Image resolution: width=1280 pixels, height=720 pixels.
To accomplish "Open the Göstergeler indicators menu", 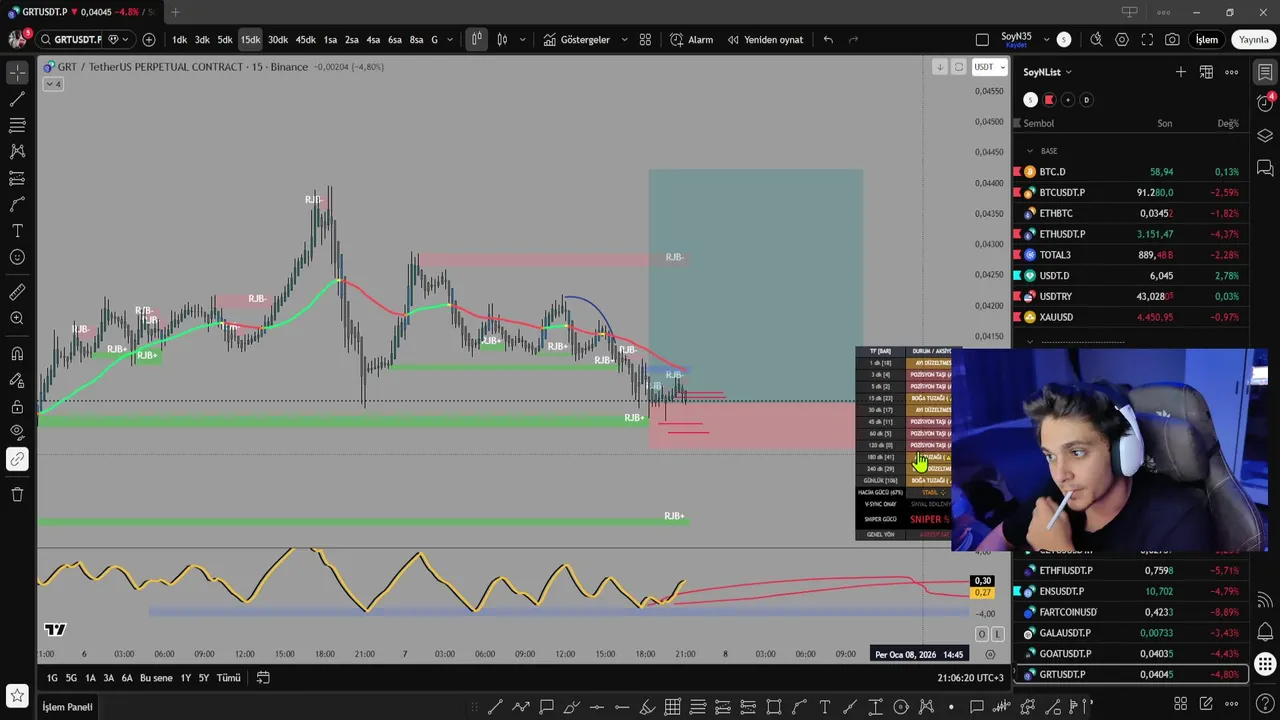I will click(577, 40).
